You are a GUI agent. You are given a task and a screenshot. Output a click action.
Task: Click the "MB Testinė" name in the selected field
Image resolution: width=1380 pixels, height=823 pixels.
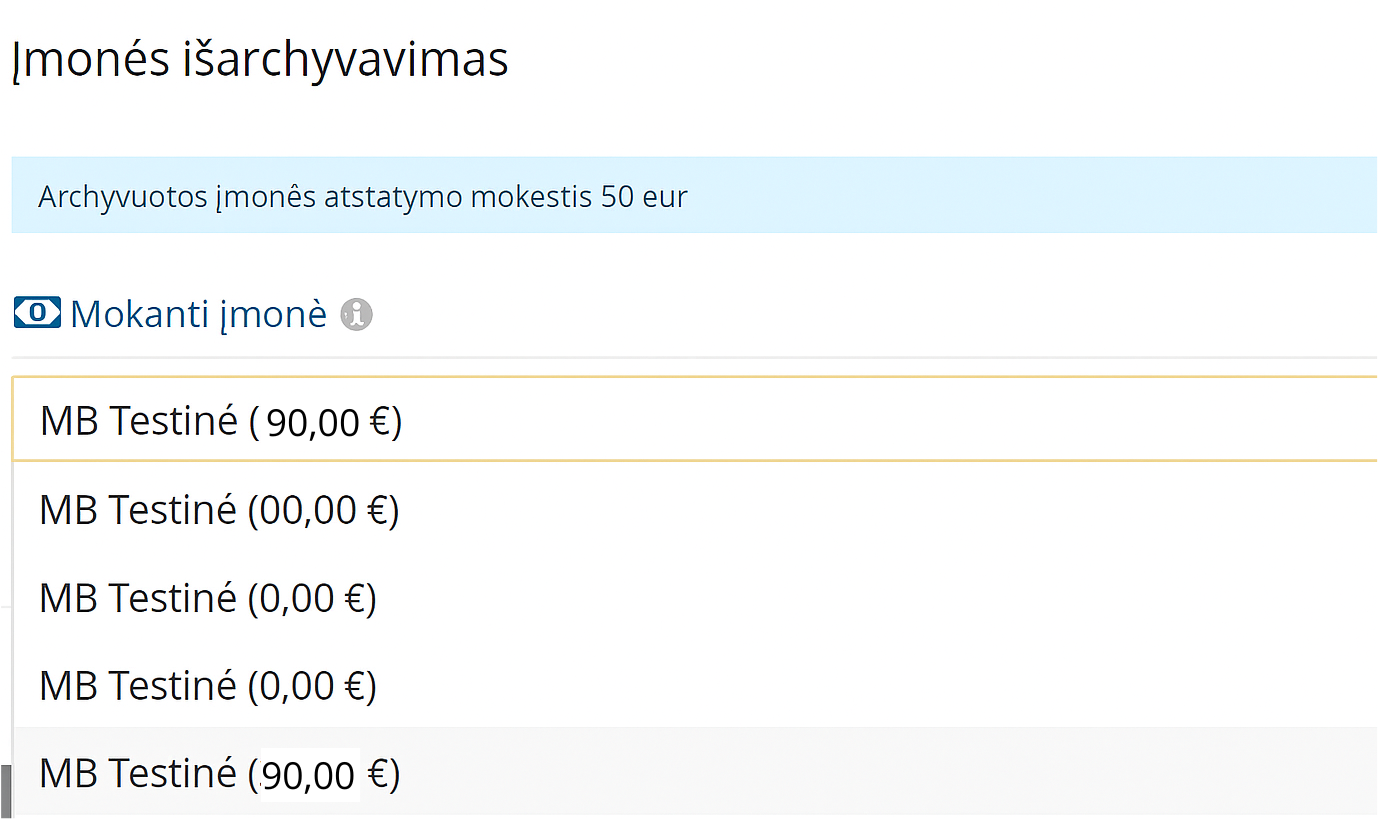(x=139, y=421)
